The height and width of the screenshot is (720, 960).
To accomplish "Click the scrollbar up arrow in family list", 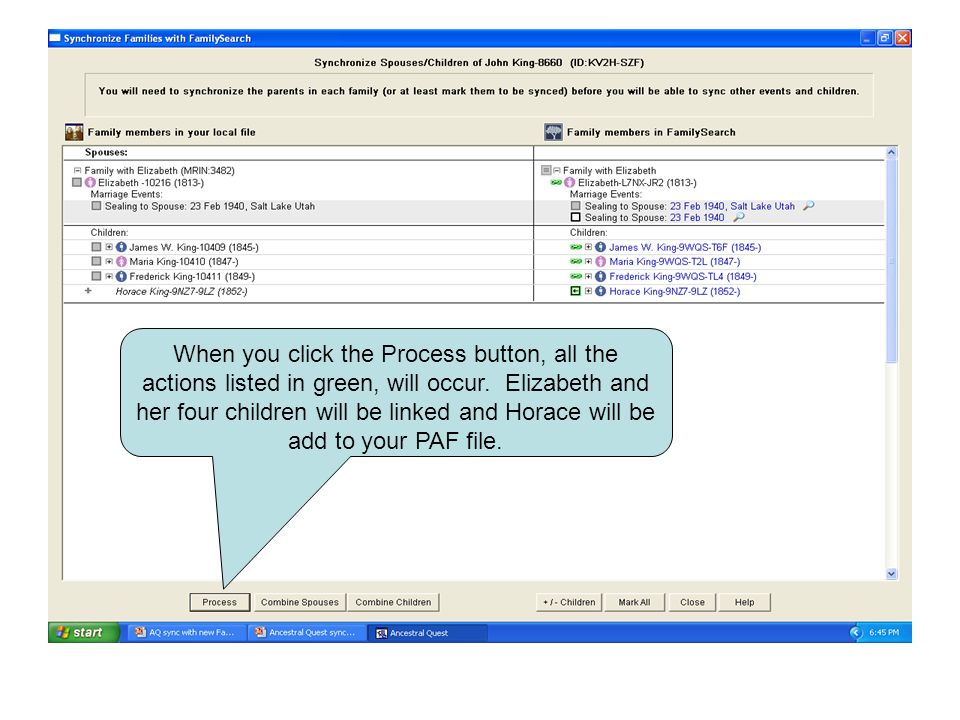I will tap(891, 152).
